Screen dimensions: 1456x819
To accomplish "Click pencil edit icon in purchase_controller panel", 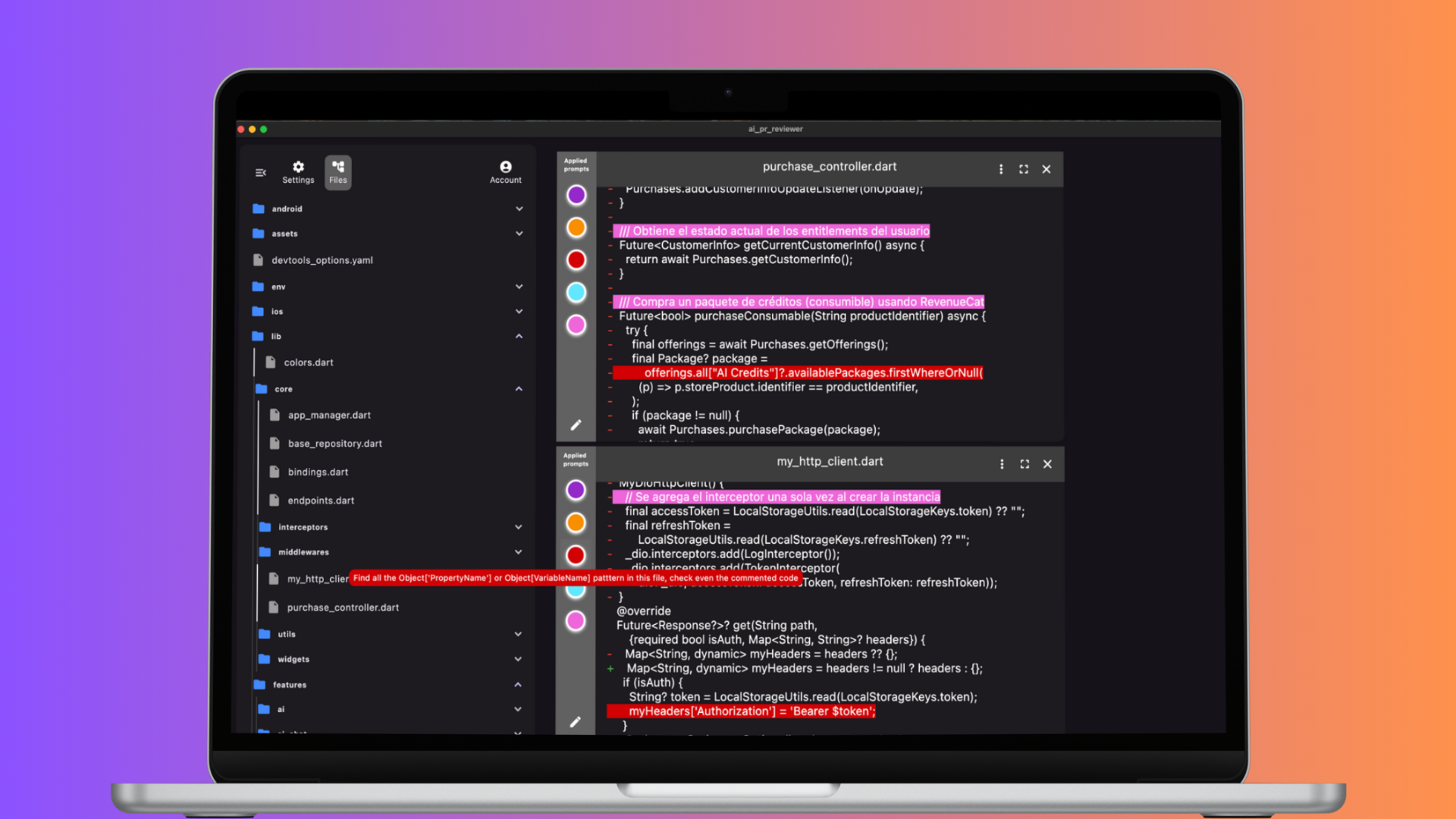I will point(576,425).
